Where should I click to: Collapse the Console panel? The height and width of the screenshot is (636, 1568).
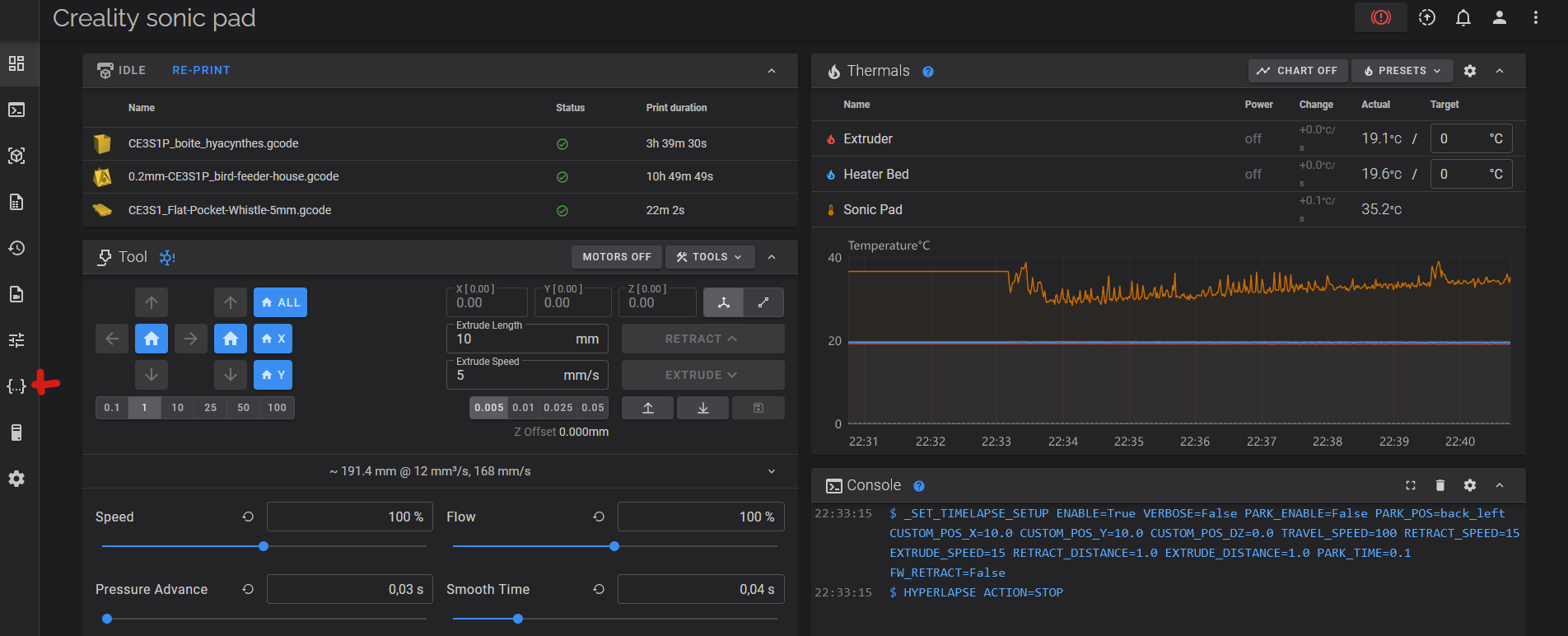[1500, 485]
